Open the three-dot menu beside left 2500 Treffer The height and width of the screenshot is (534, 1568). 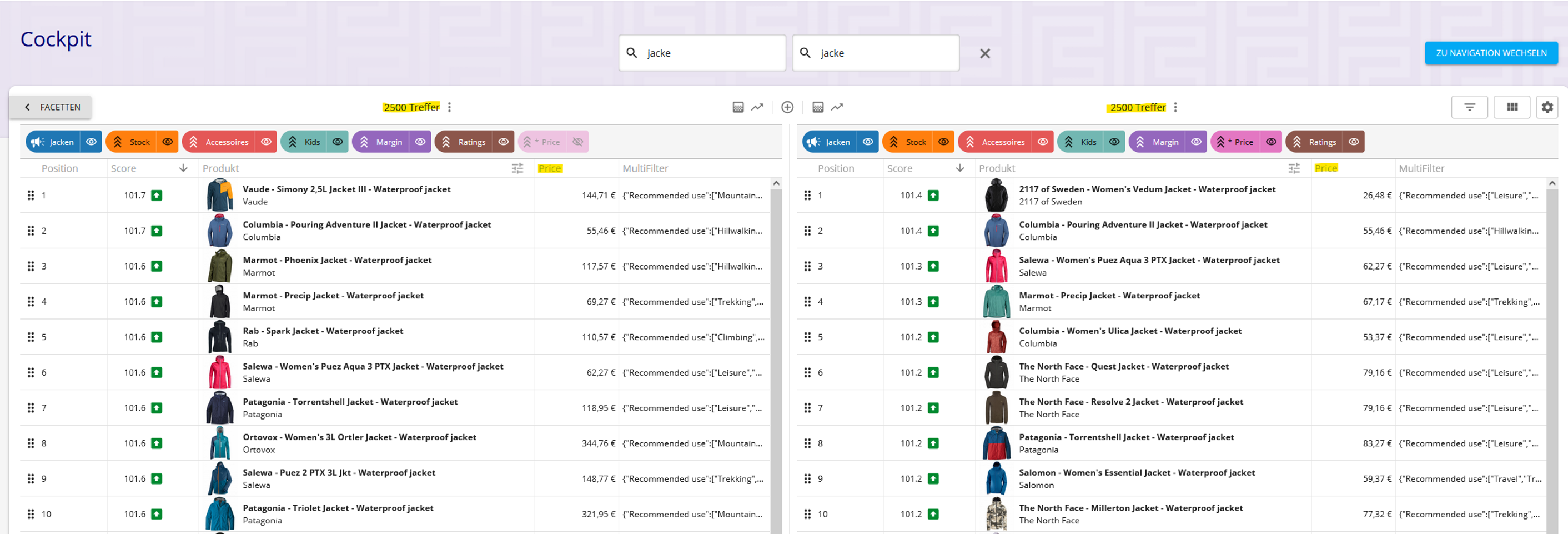point(449,107)
